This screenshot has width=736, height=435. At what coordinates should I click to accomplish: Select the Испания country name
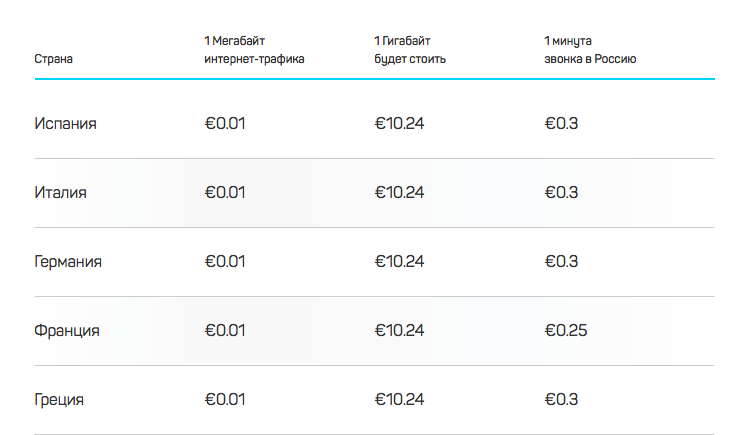tap(65, 124)
